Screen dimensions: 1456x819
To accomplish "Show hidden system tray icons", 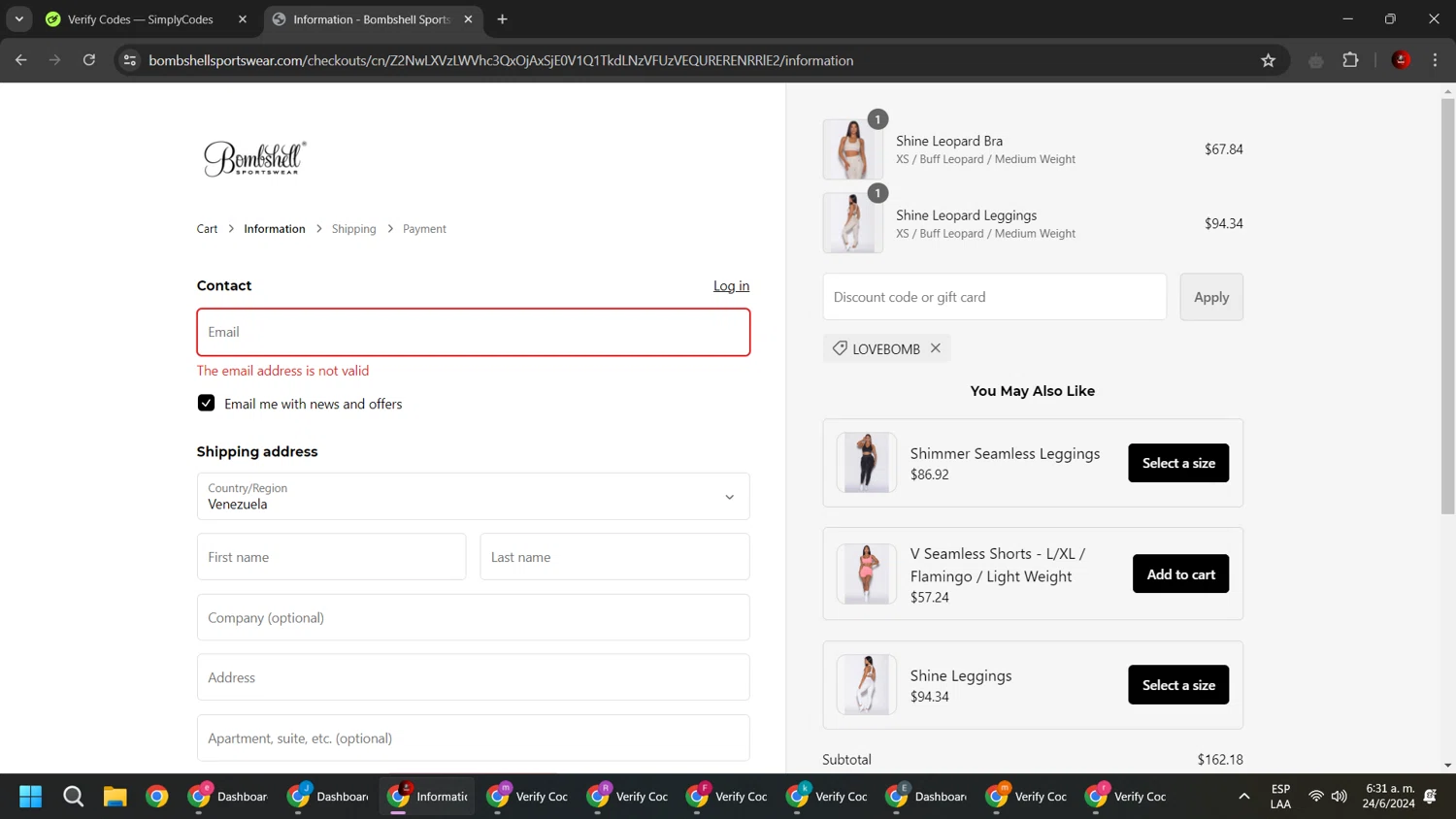I will [x=1243, y=797].
